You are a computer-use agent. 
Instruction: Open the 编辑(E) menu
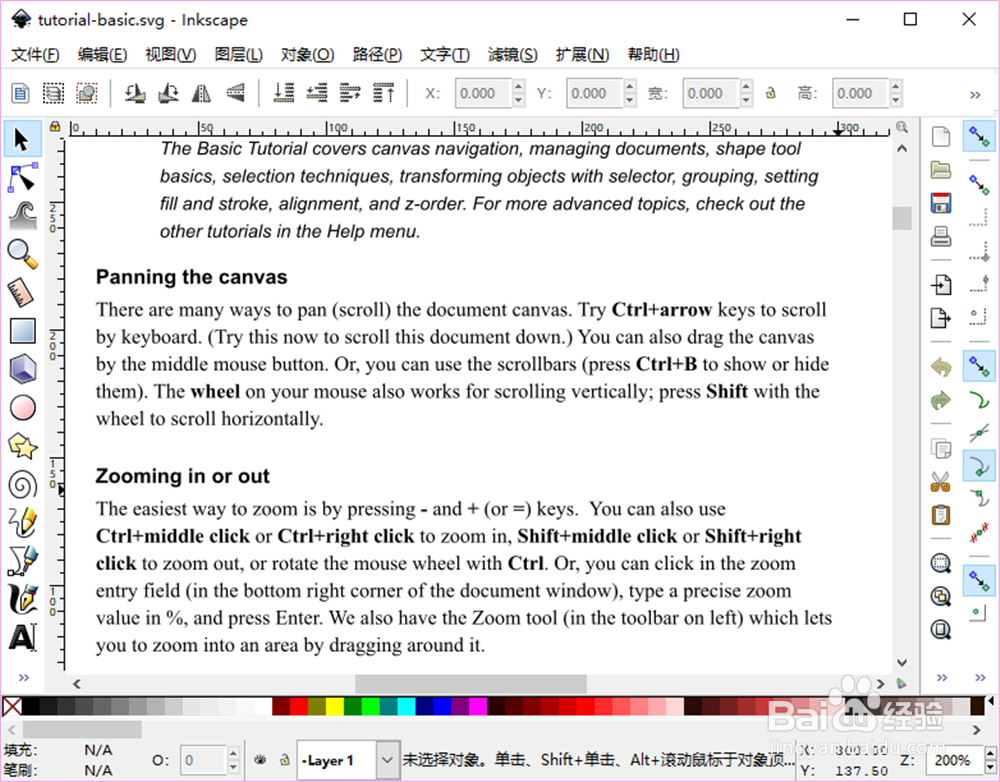(x=102, y=55)
